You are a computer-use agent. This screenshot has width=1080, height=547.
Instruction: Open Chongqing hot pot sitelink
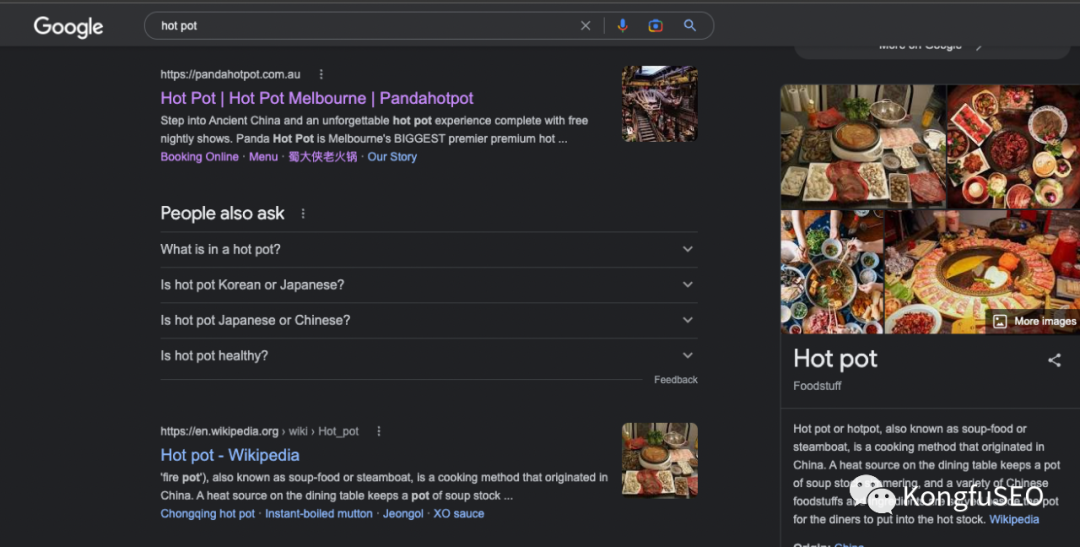(x=207, y=513)
